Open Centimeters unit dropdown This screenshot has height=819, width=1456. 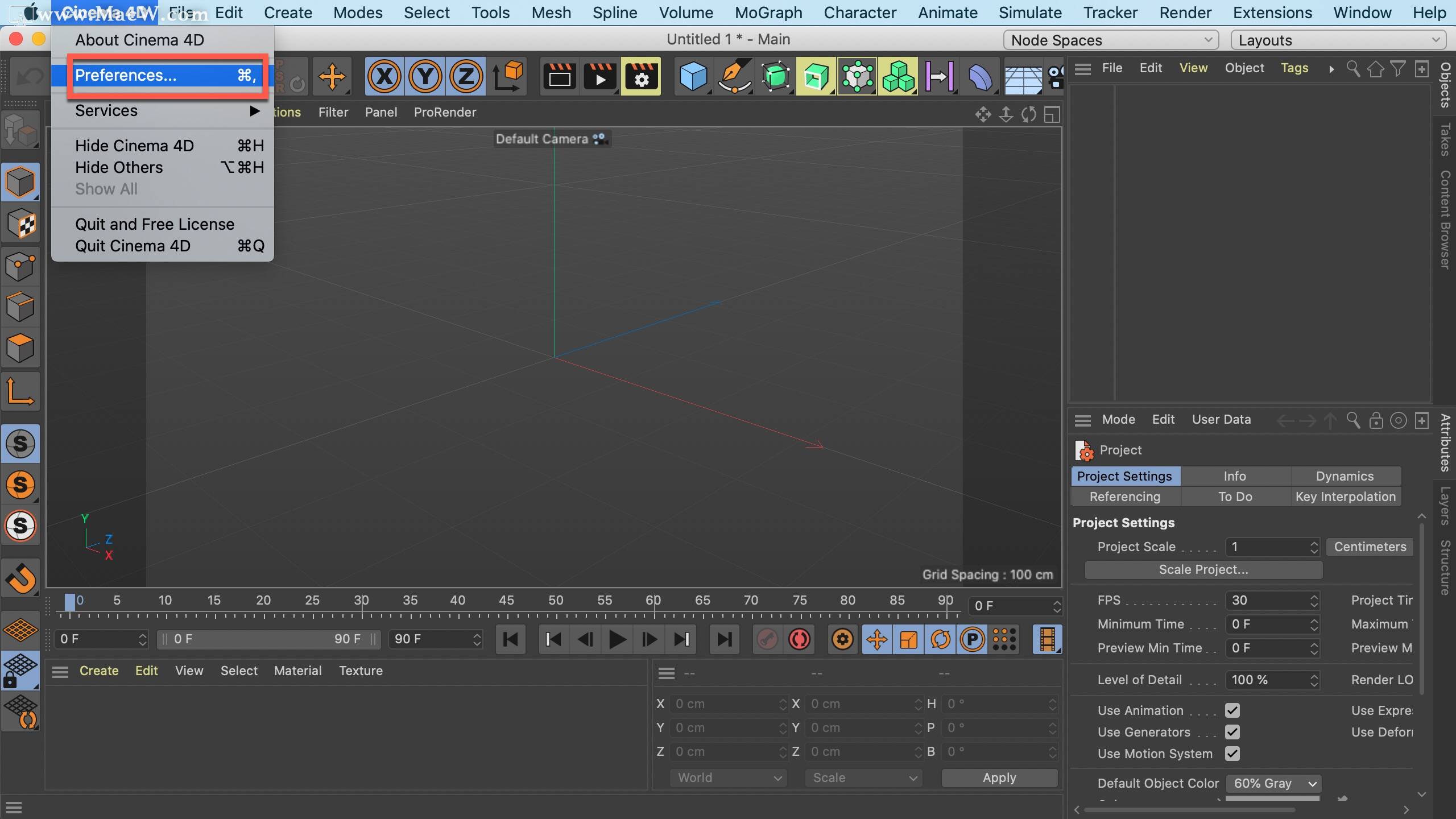(x=1370, y=547)
